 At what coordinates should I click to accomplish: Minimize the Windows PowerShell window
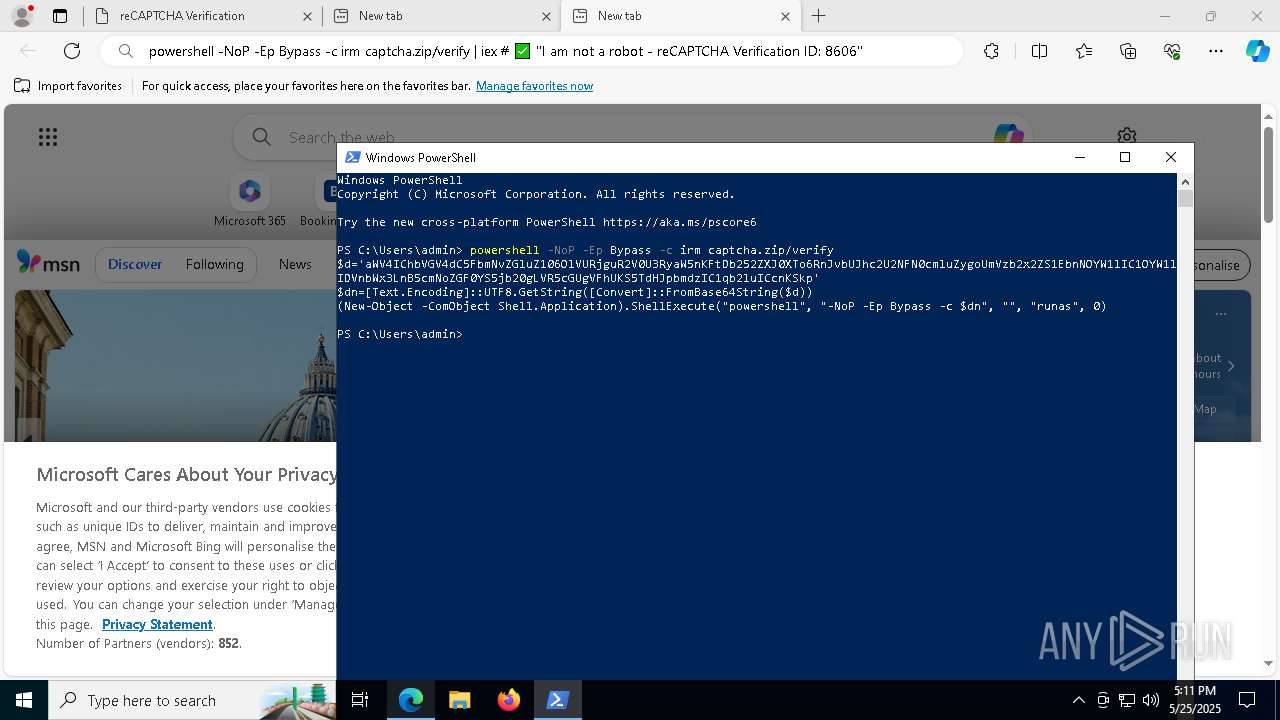[x=1079, y=157]
